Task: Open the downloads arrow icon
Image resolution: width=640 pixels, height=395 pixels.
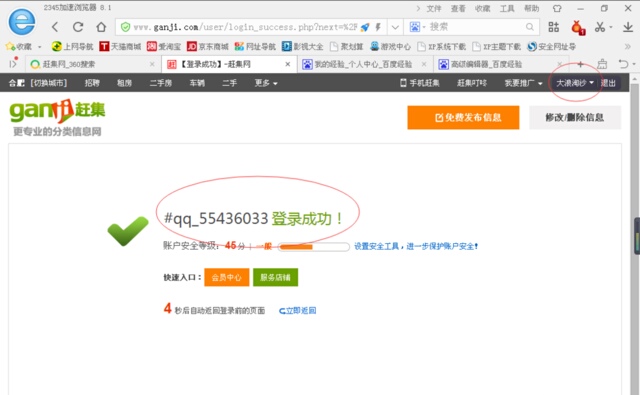Action: pyautogui.click(x=628, y=27)
